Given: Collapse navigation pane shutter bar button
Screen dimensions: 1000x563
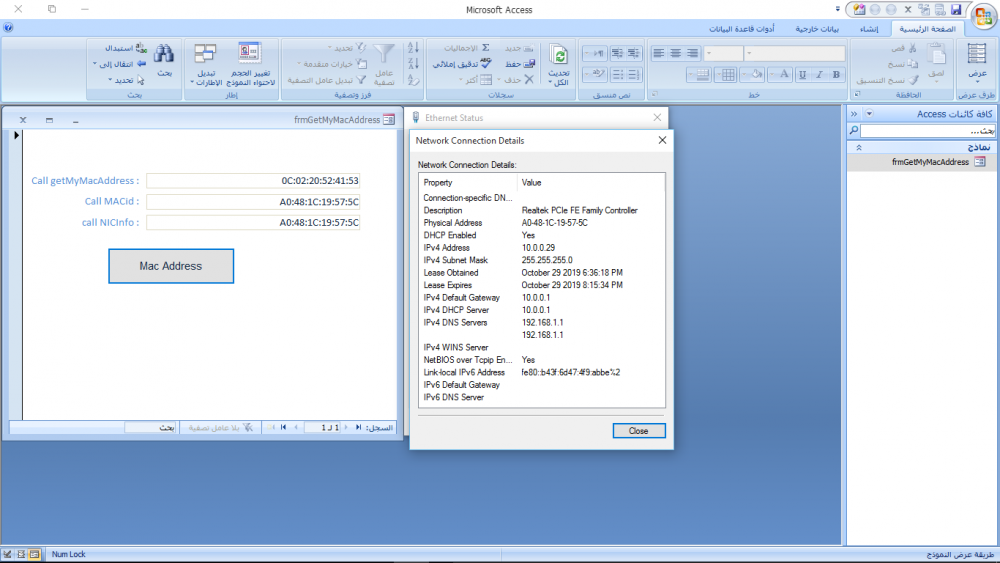Looking at the screenshot, I should (x=854, y=114).
